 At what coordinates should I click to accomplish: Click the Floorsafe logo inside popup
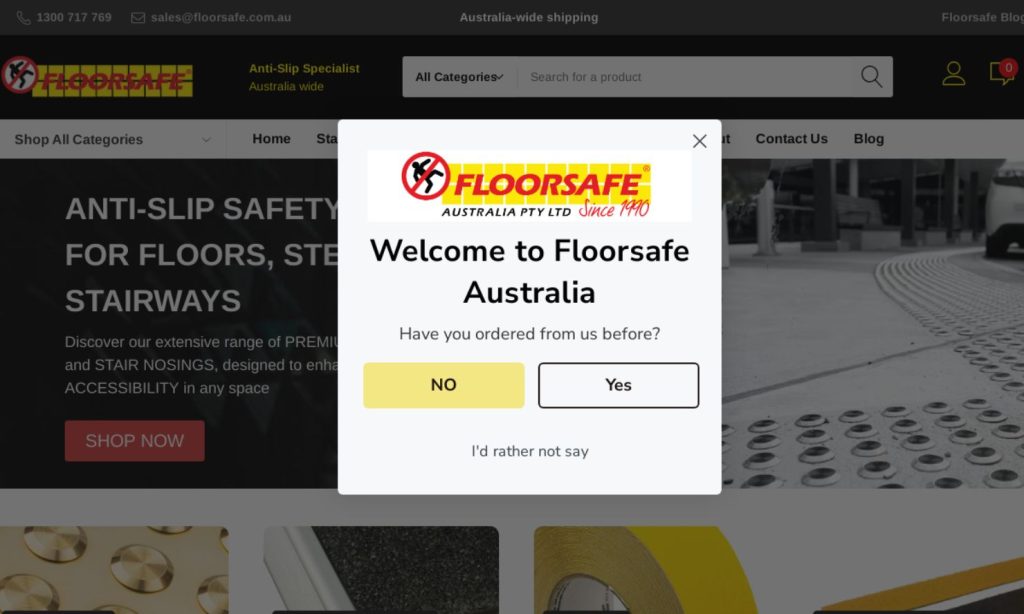(529, 186)
